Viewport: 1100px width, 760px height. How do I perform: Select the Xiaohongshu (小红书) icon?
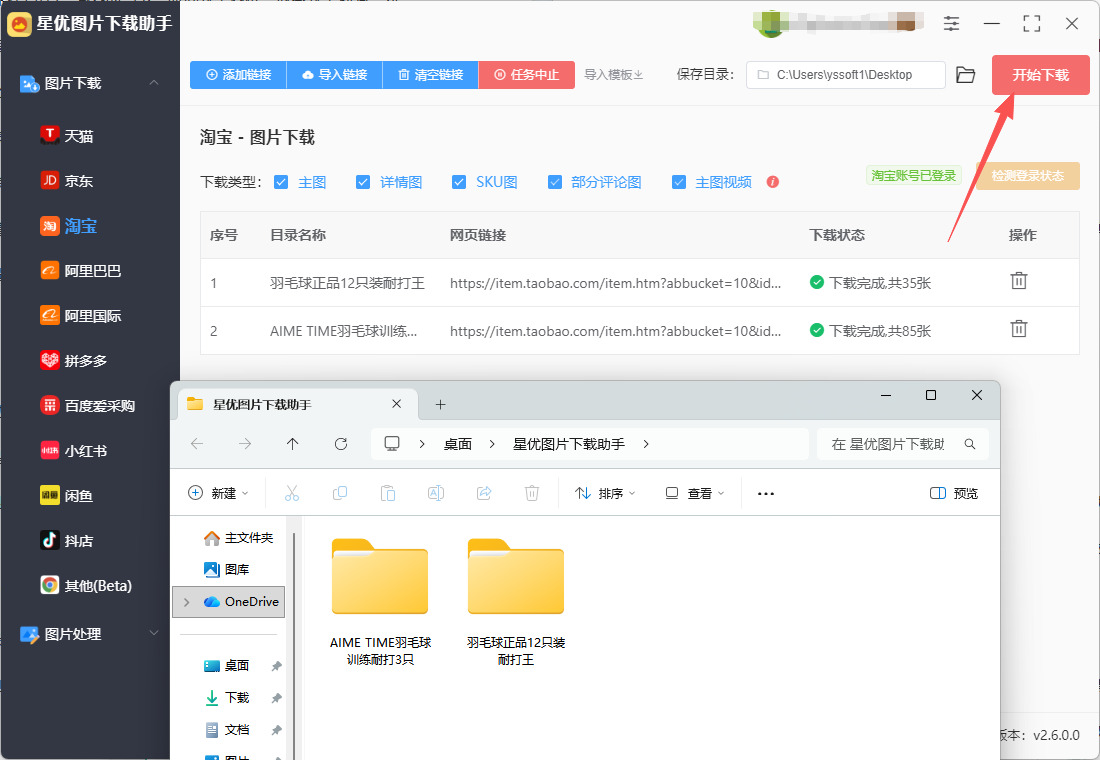[50, 450]
